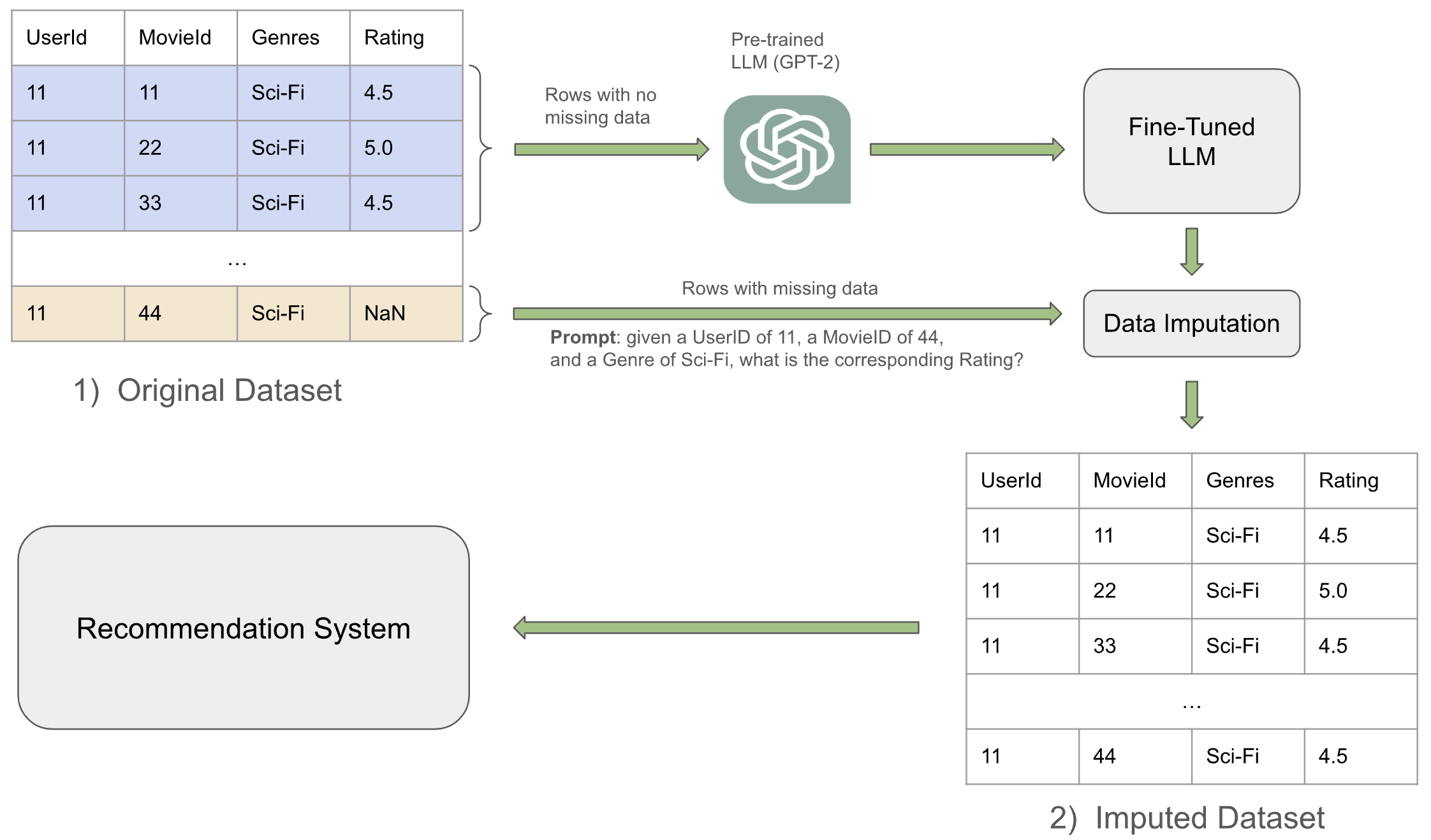Click the arrow under 'Rows with no missing data'

pos(611,149)
